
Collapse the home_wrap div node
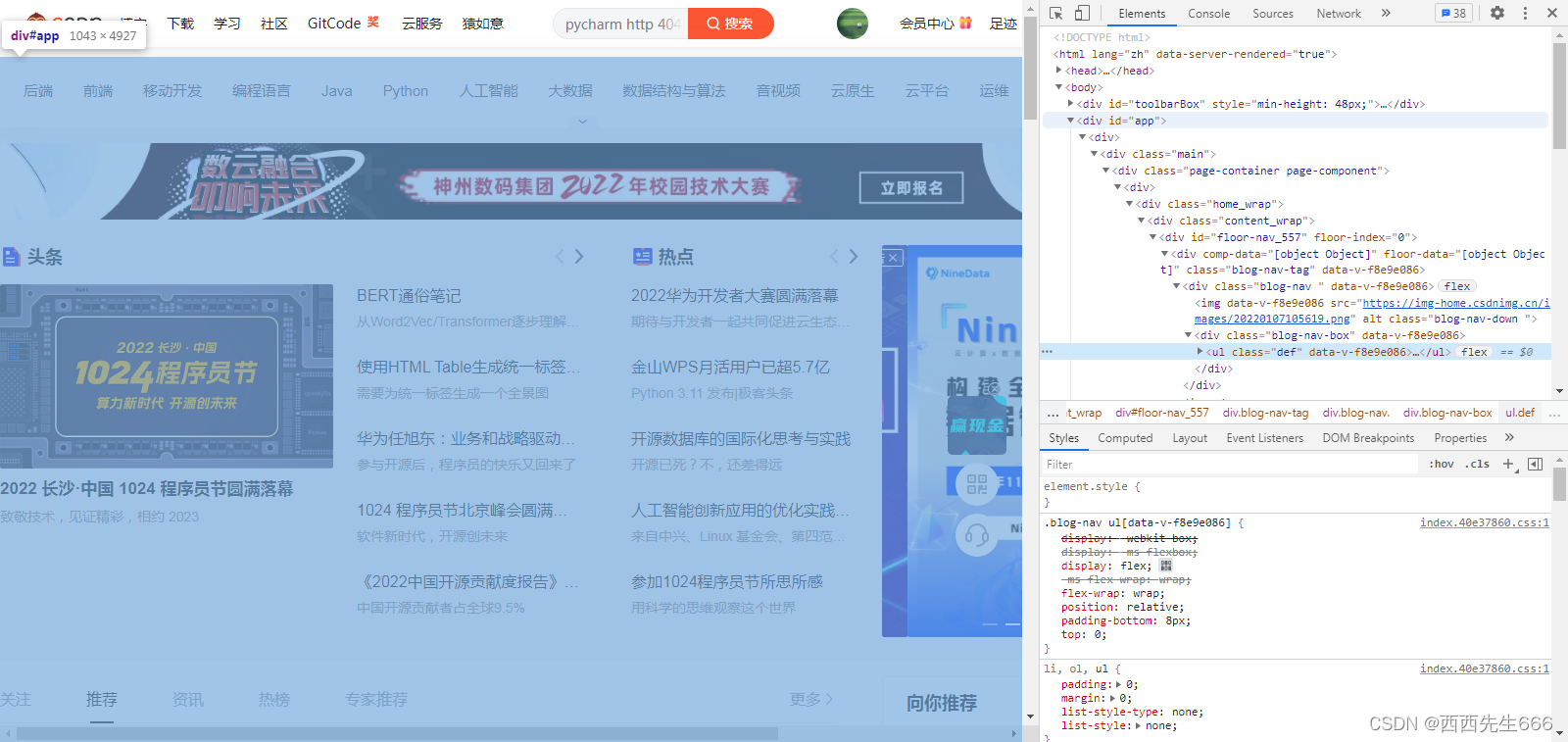(1129, 204)
